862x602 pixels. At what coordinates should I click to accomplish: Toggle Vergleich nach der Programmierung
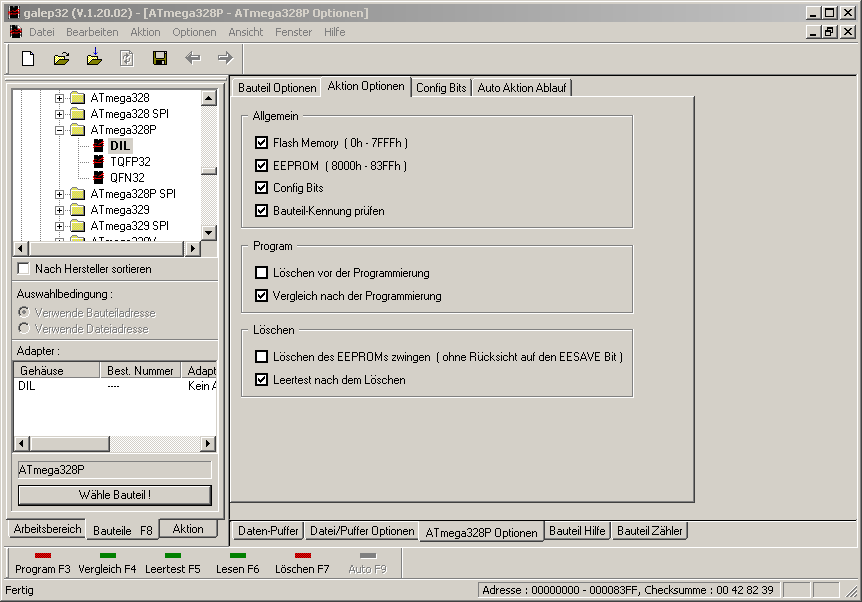pyautogui.click(x=262, y=296)
